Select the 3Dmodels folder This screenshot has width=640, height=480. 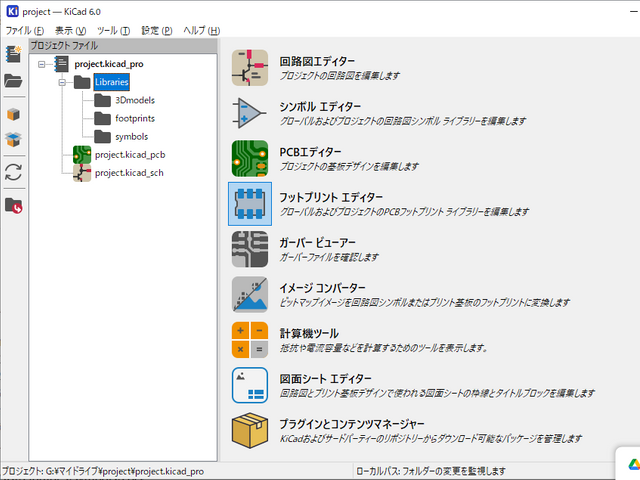(135, 100)
